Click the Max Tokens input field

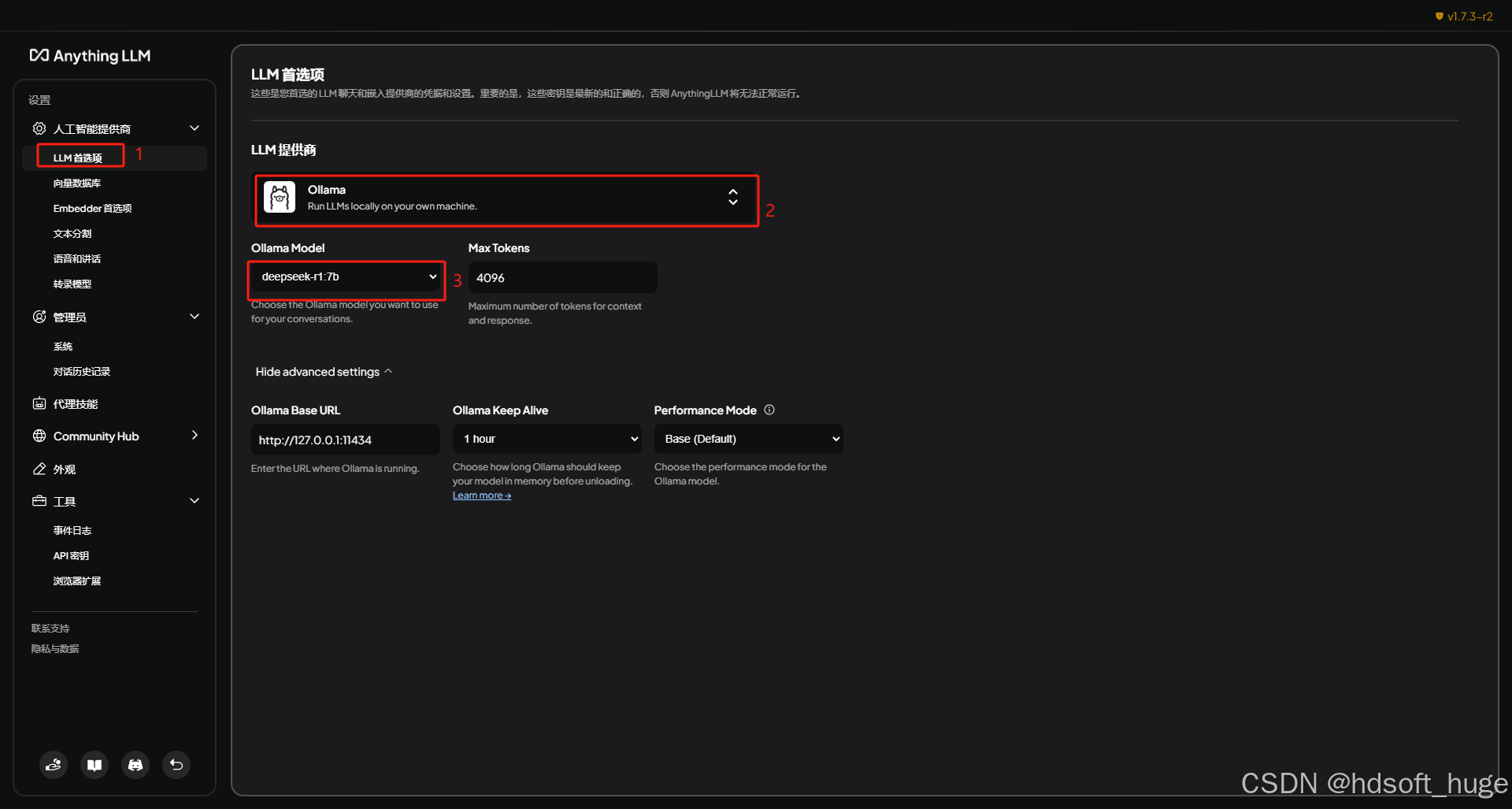tap(563, 277)
